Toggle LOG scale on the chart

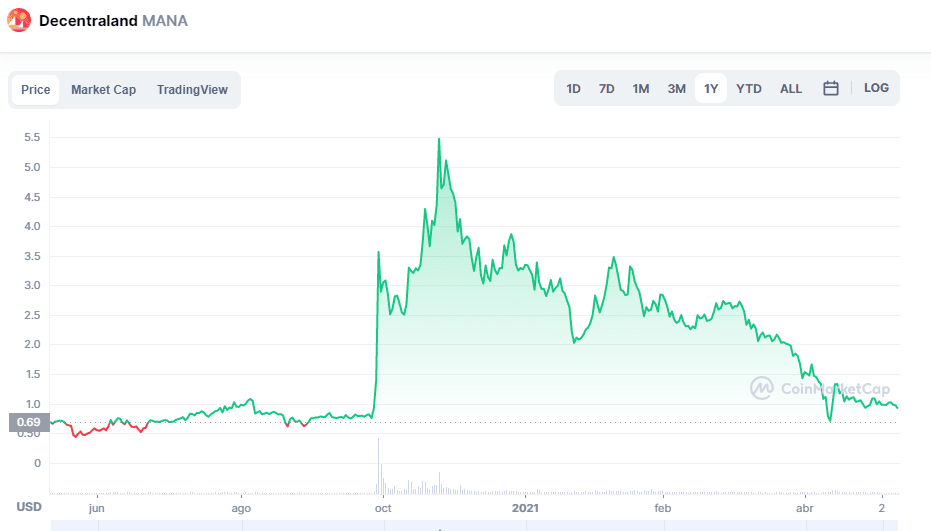(x=876, y=88)
